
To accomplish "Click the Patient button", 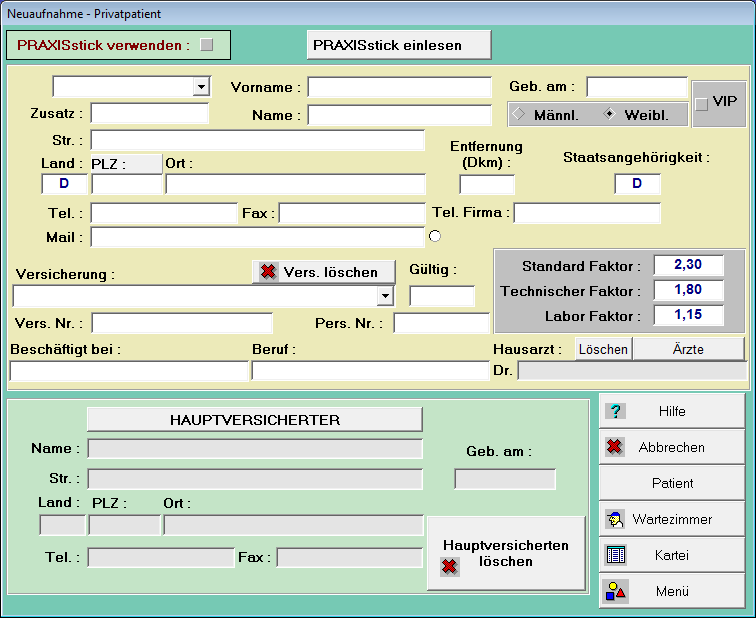I will click(672, 483).
